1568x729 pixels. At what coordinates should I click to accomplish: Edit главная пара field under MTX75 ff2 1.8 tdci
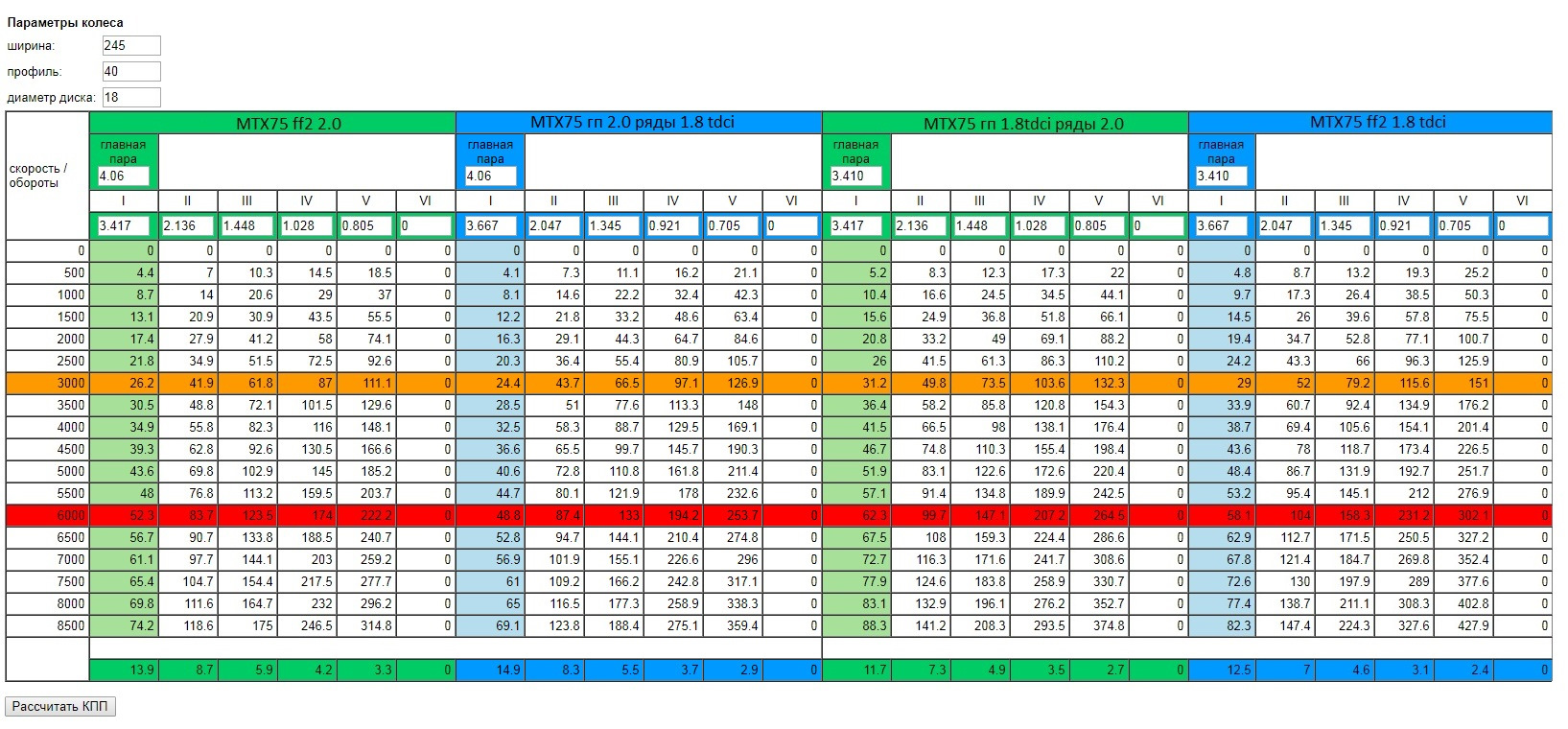(x=1222, y=176)
